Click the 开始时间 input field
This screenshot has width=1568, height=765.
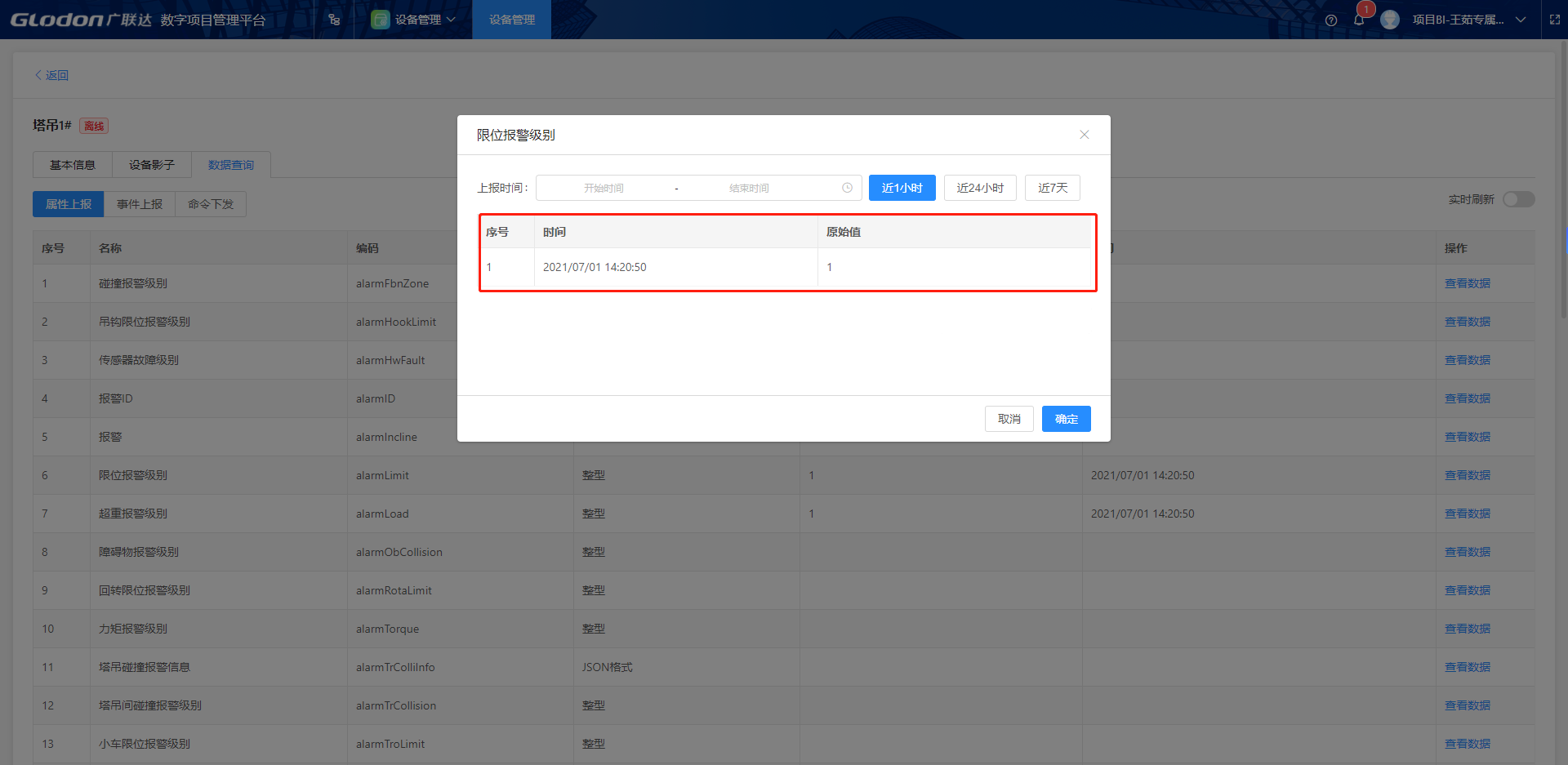point(604,188)
